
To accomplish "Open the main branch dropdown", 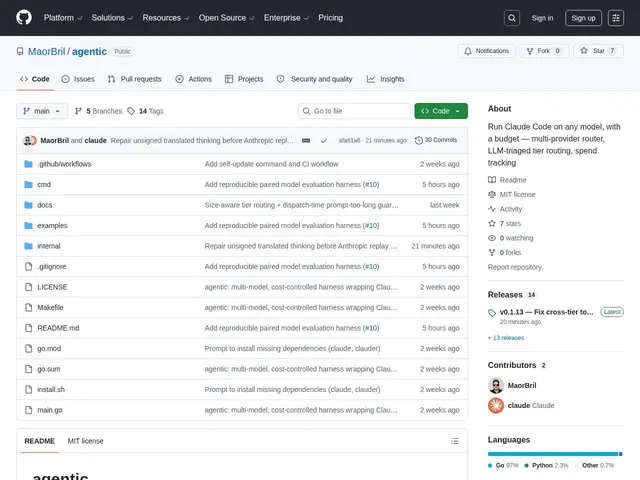I will pos(42,111).
